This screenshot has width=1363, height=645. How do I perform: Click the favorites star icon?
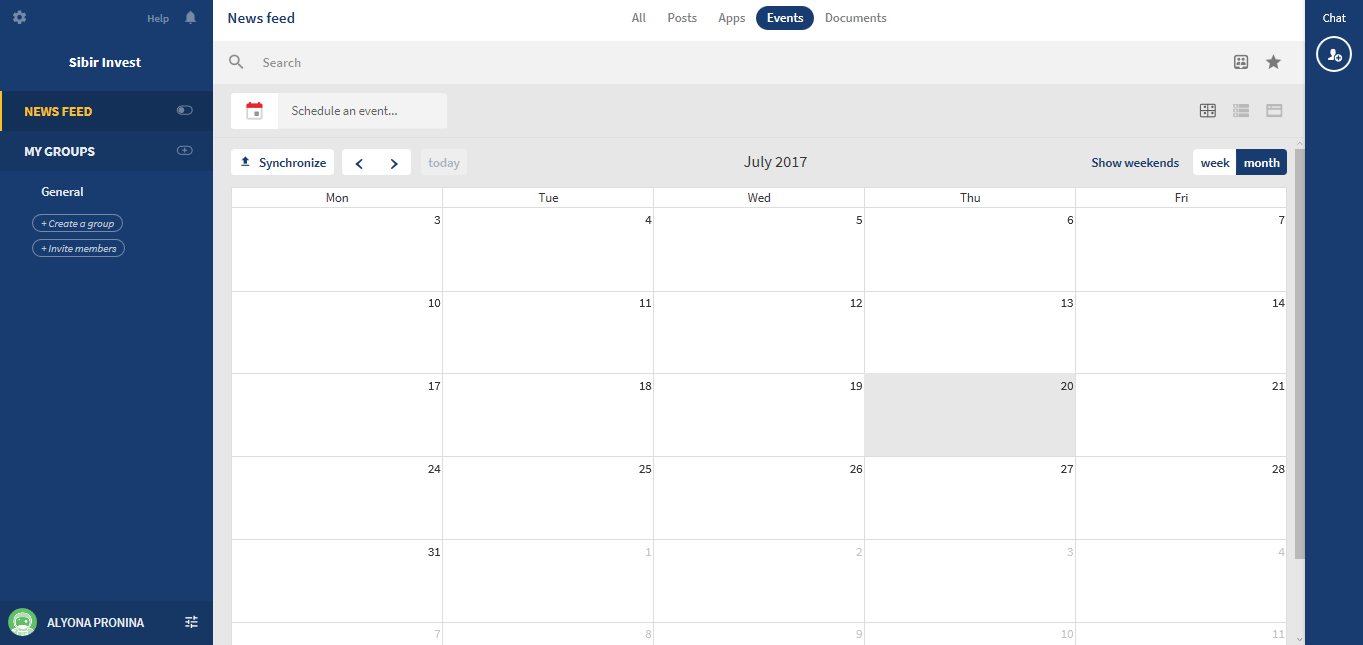coord(1273,62)
